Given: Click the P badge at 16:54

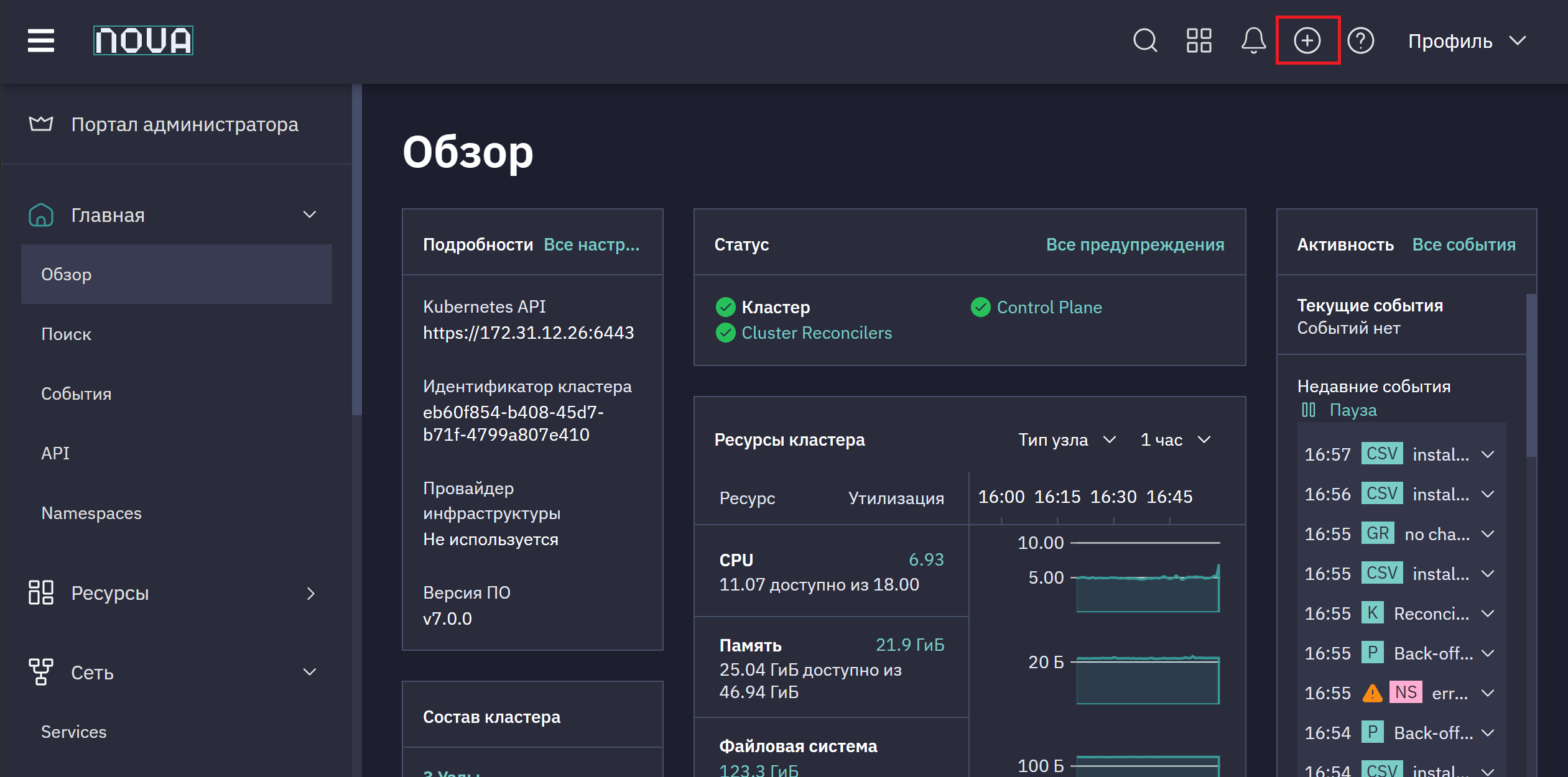Looking at the screenshot, I should point(1373,732).
